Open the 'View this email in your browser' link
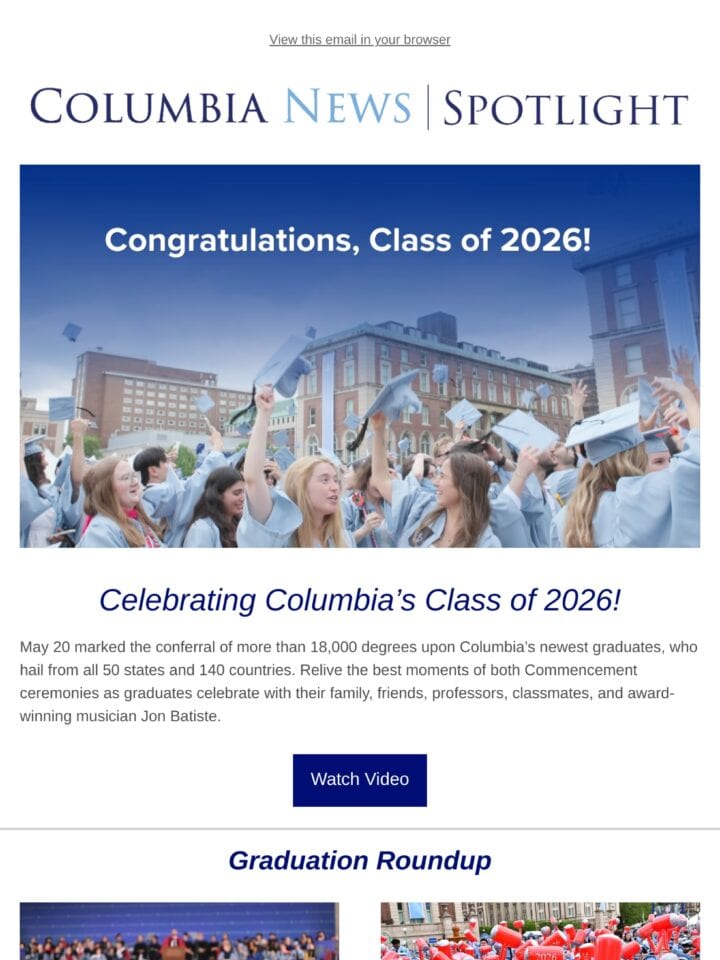Viewport: 720px width, 960px height. [x=359, y=40]
